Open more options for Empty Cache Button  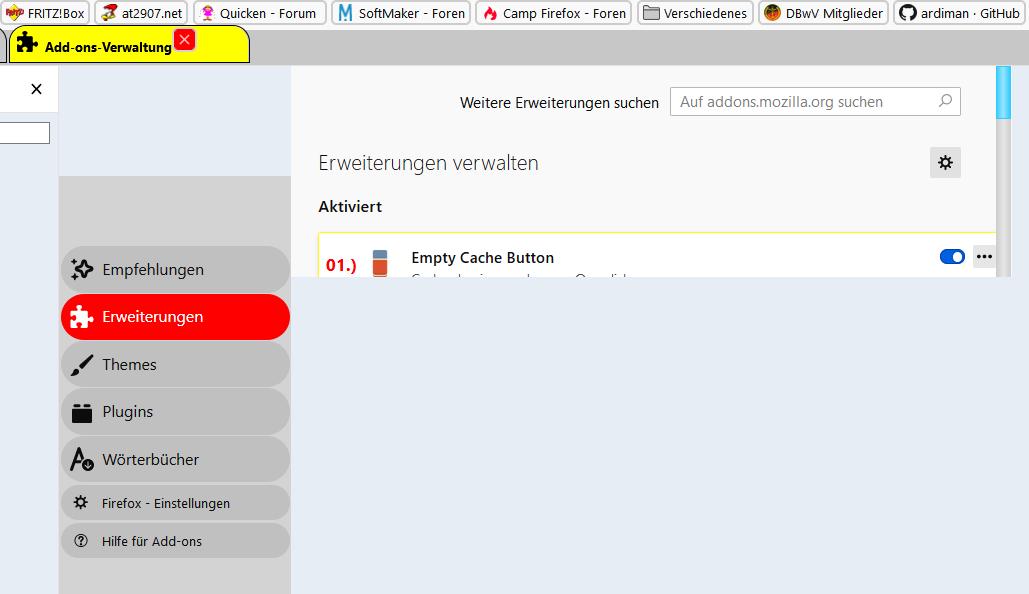[x=984, y=257]
